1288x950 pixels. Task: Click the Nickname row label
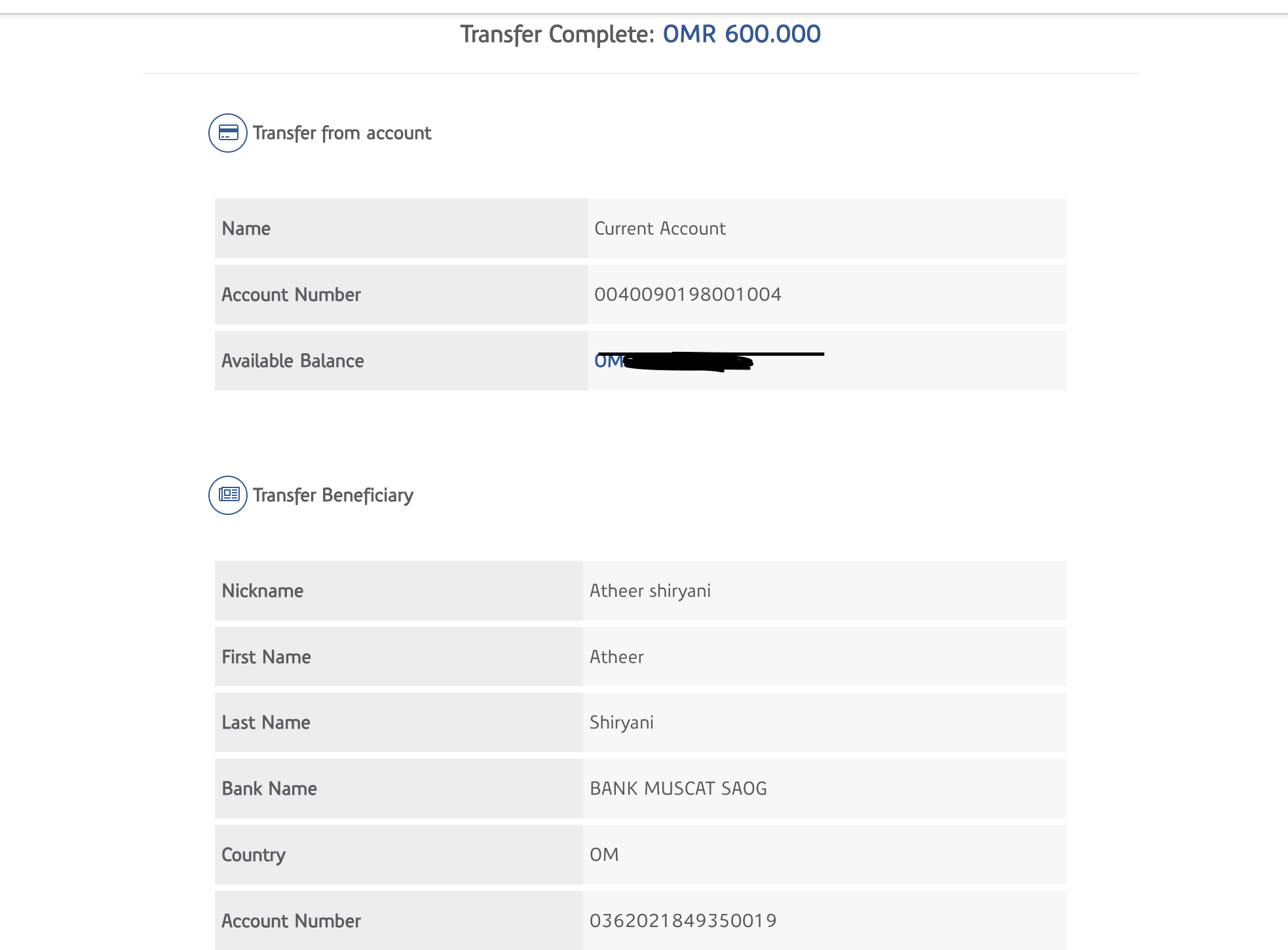click(x=263, y=591)
